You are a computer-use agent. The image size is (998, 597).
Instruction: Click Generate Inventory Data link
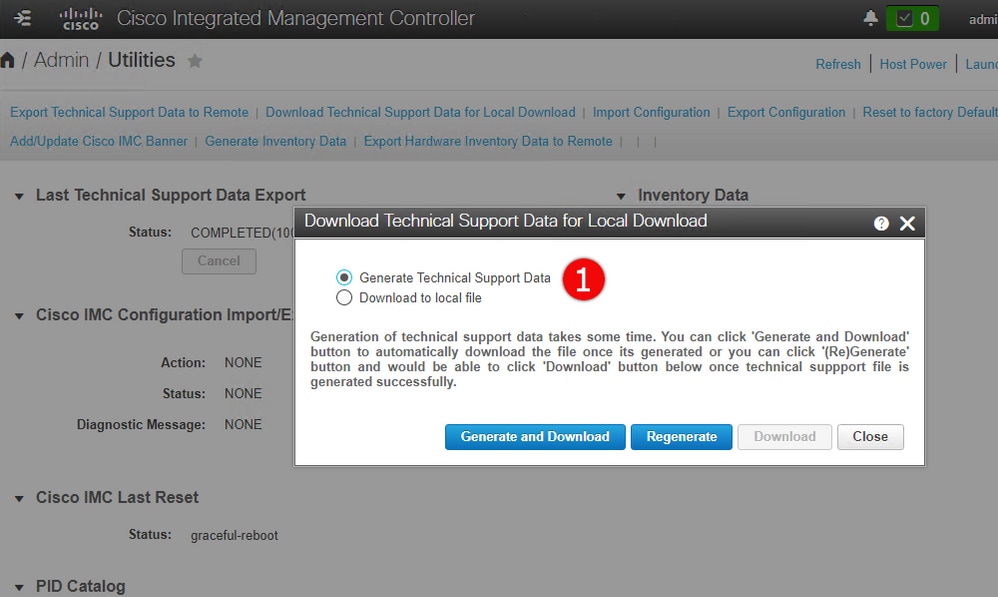point(276,141)
